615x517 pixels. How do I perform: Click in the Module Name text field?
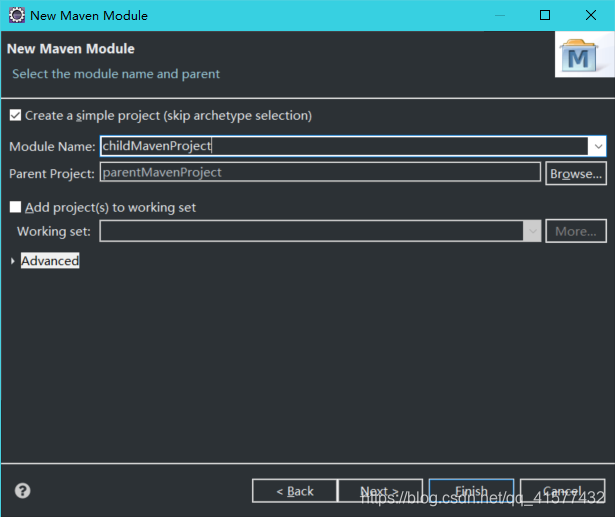(344, 146)
